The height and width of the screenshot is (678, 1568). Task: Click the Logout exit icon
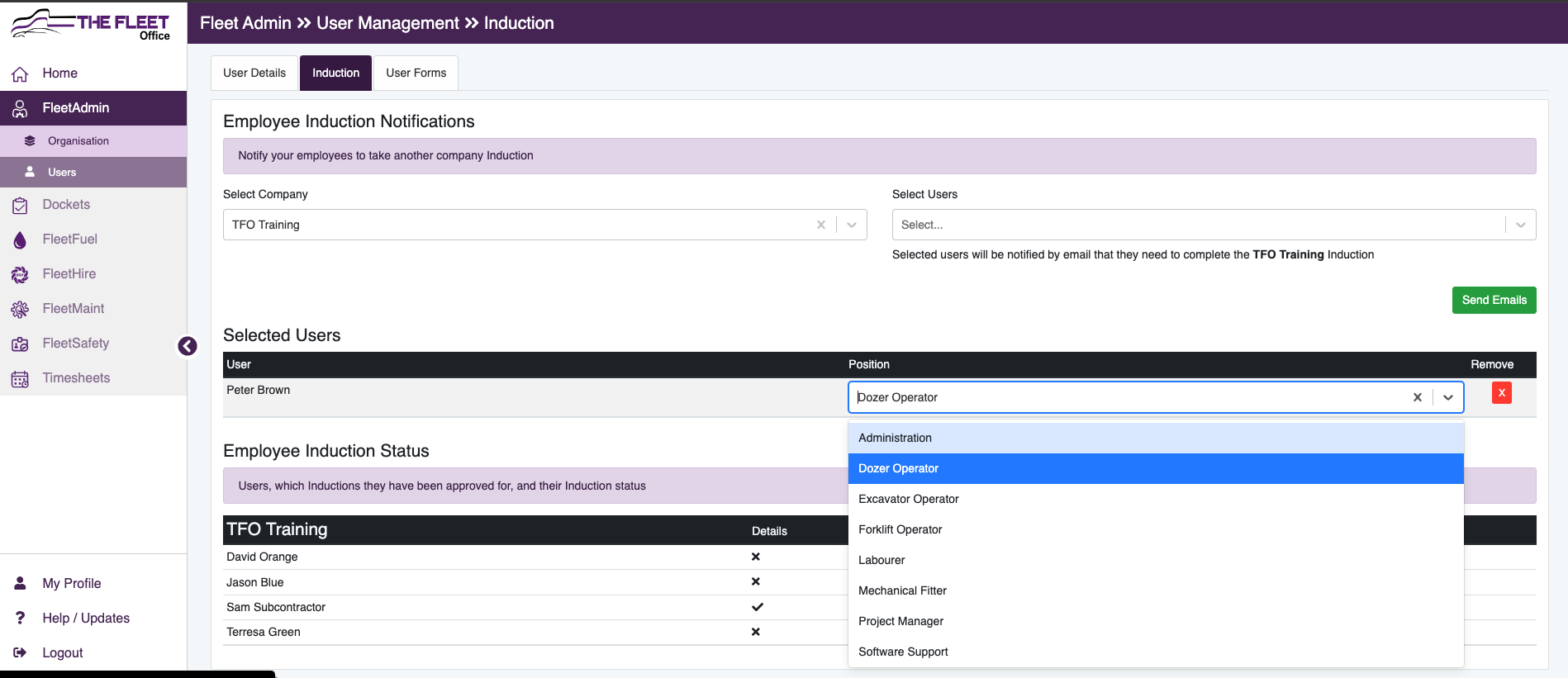20,652
